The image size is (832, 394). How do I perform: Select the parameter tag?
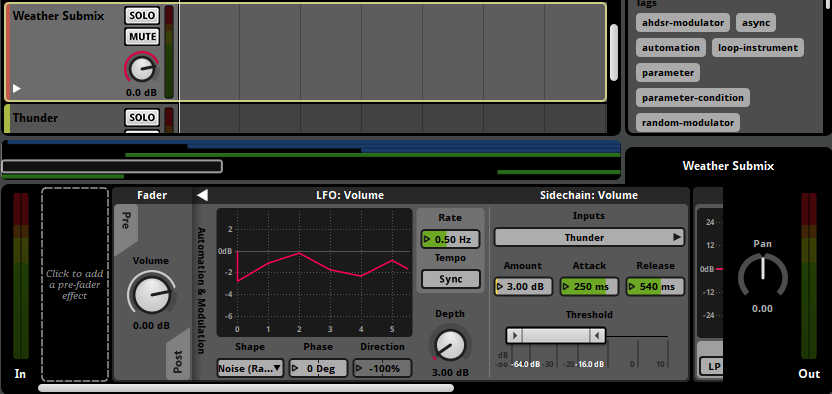pyautogui.click(x=668, y=73)
